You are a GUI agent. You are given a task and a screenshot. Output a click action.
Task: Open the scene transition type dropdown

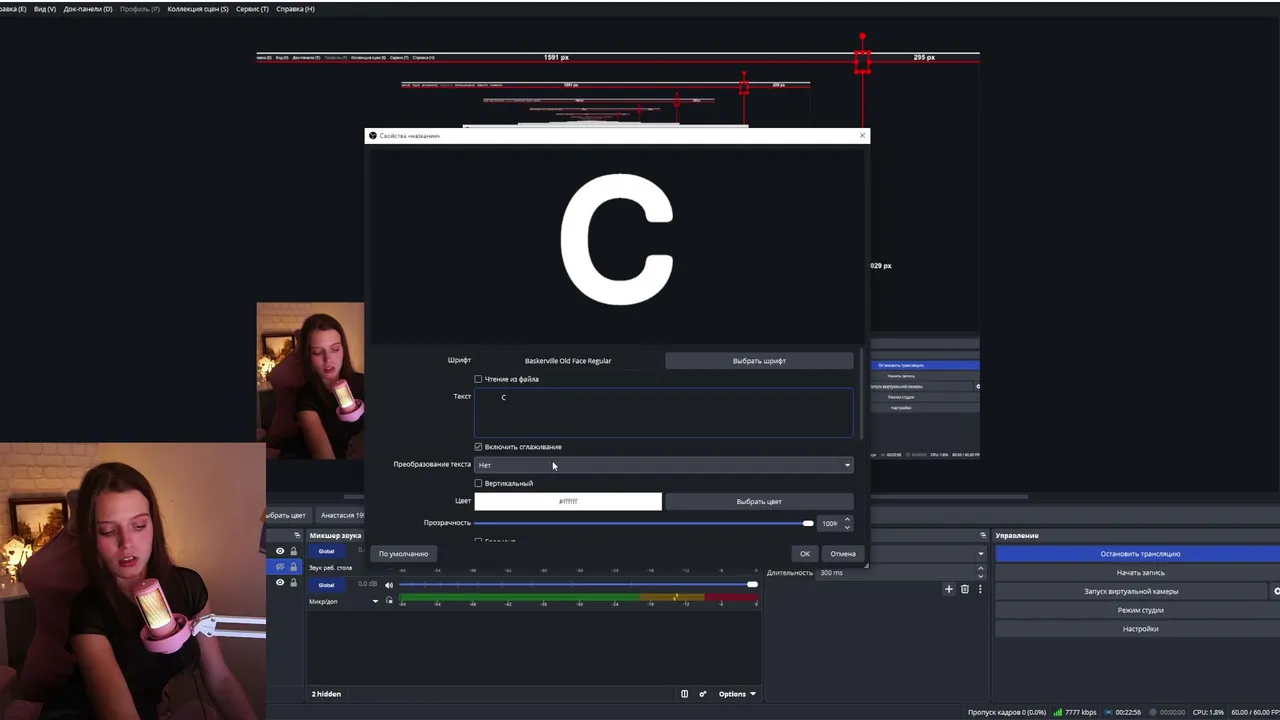(925, 553)
